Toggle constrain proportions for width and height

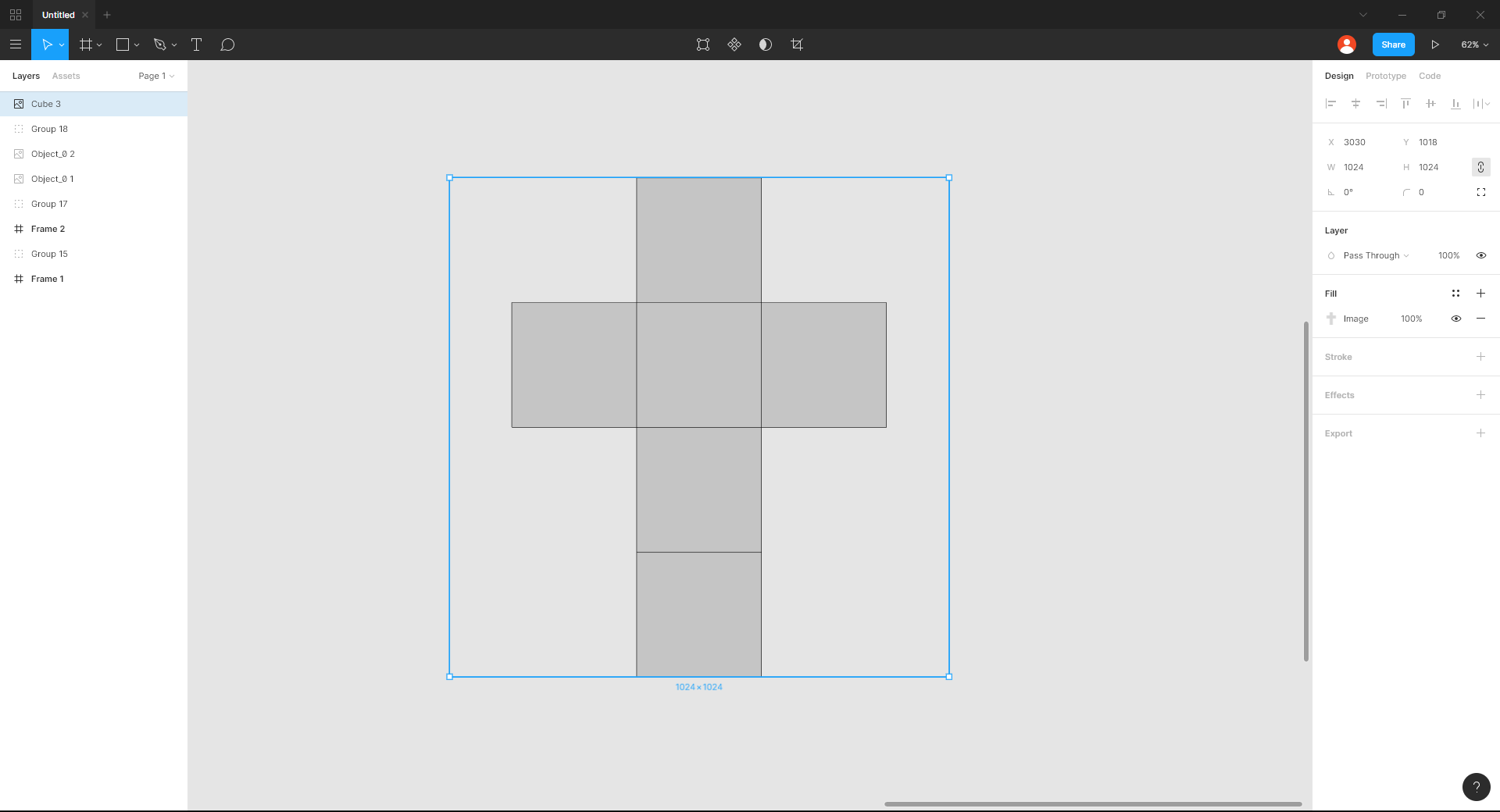1480,167
